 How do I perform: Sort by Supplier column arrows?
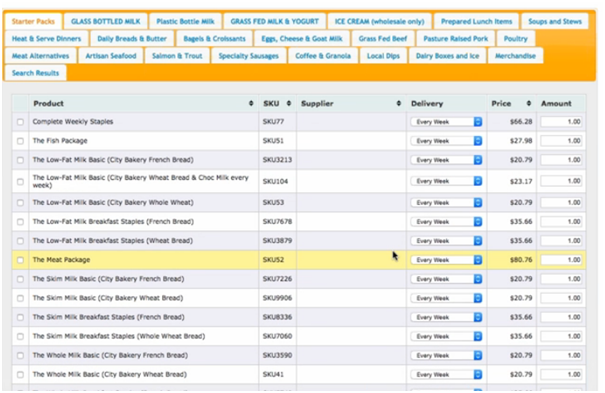399,103
